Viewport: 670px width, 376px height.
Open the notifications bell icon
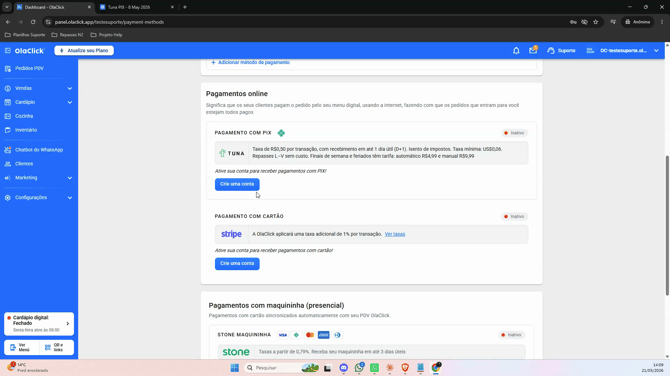tap(516, 50)
